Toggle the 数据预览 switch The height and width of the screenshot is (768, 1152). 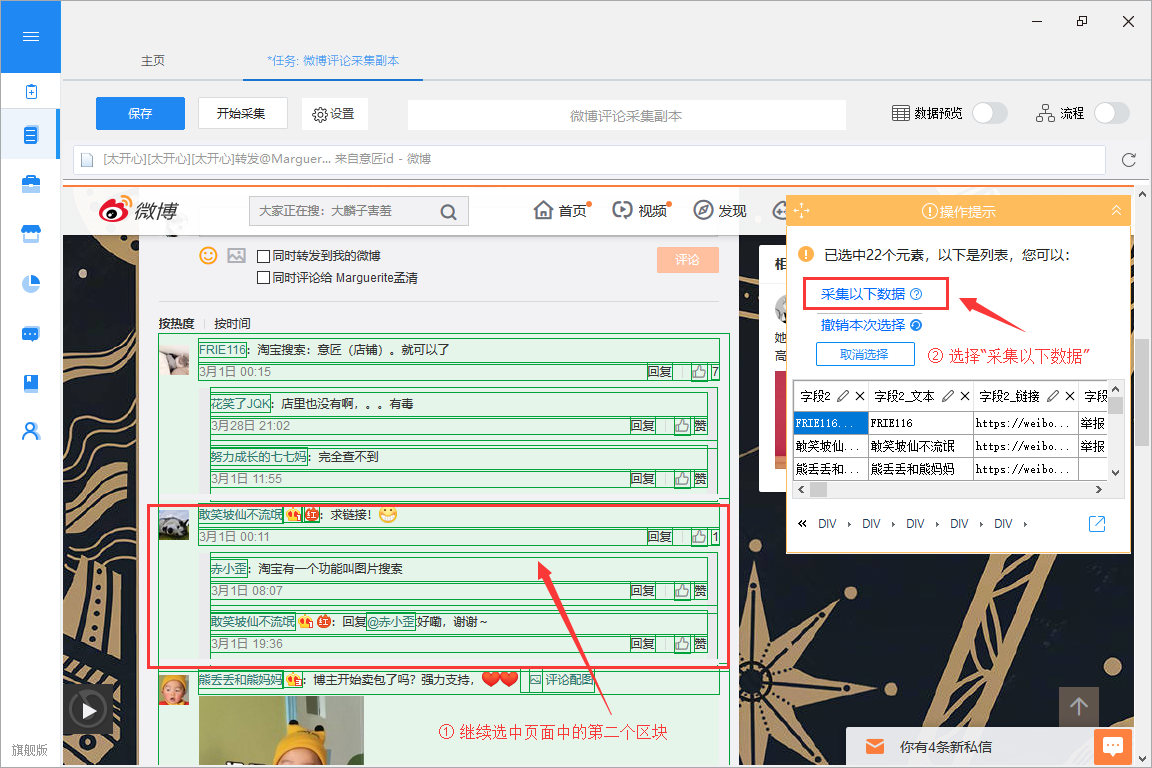click(x=989, y=113)
